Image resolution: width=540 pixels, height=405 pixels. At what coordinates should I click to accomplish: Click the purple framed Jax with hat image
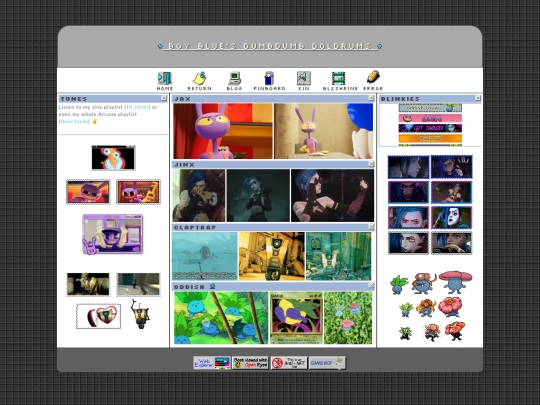(113, 235)
